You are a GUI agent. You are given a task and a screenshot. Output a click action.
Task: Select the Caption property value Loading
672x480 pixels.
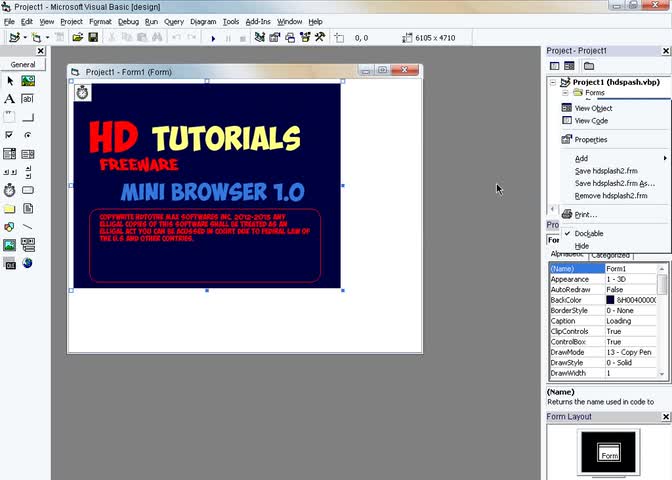631,321
